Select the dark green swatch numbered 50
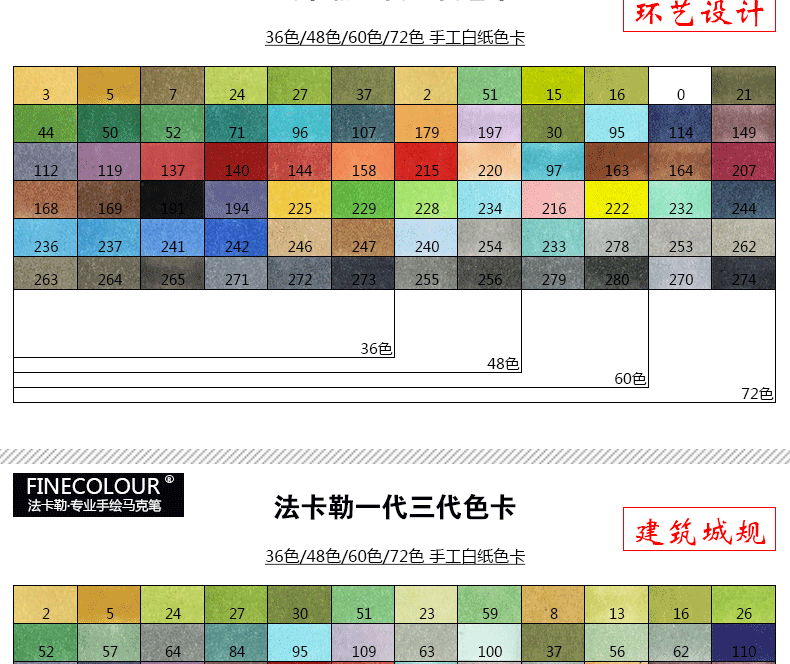Viewport: 790px width, 664px height. coord(109,124)
